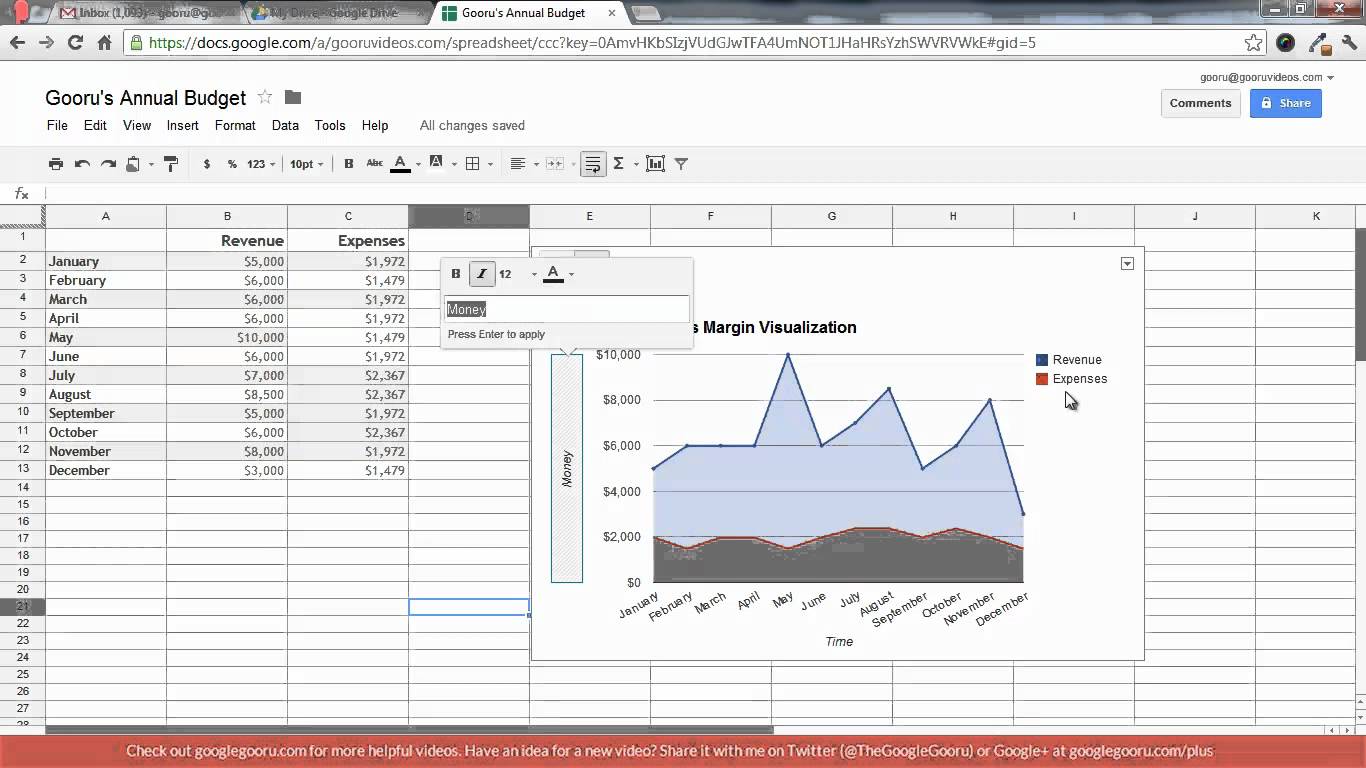
Task: Undo the last action in the toolbar
Action: [82, 164]
